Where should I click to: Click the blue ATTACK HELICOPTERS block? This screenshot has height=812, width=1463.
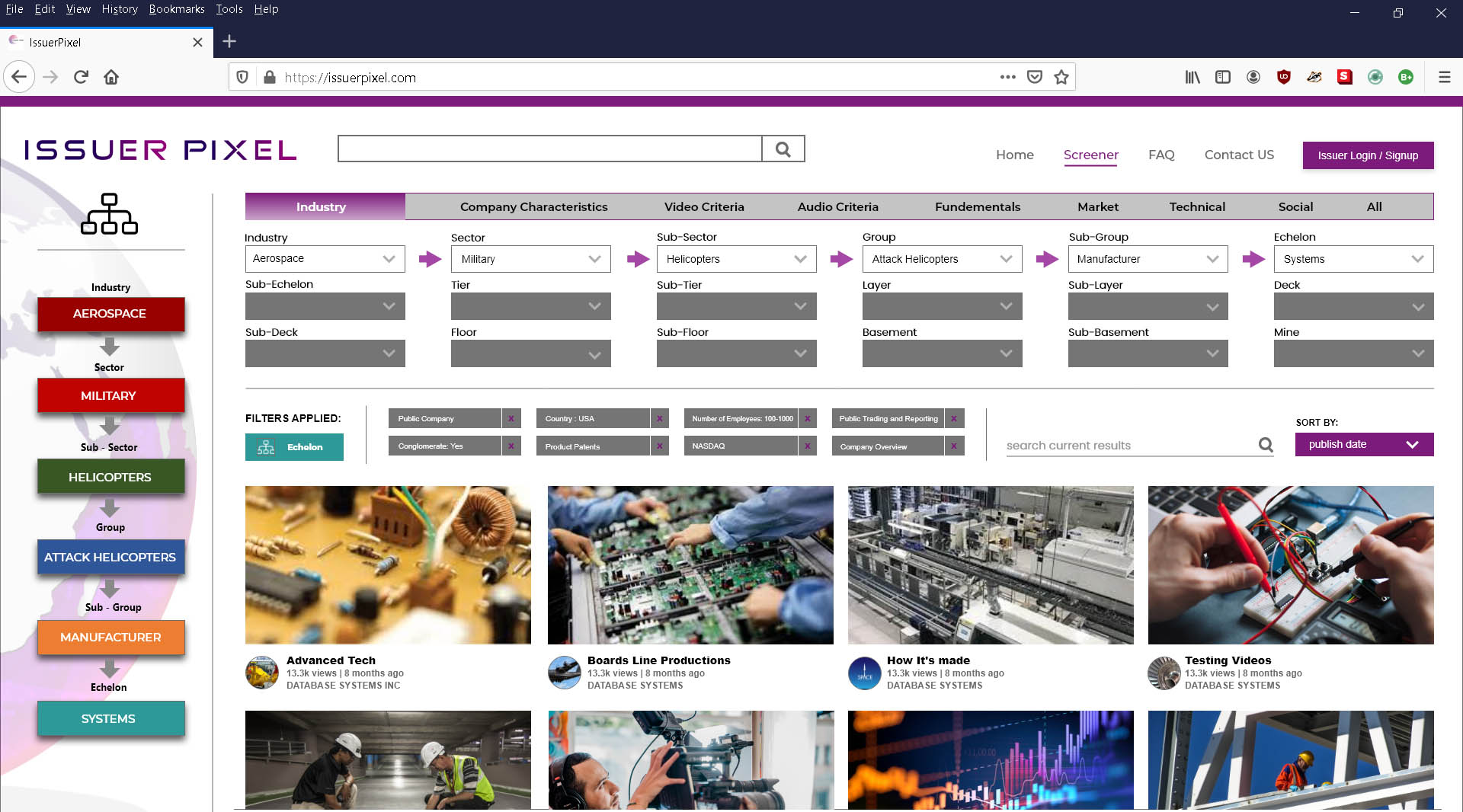pos(110,557)
